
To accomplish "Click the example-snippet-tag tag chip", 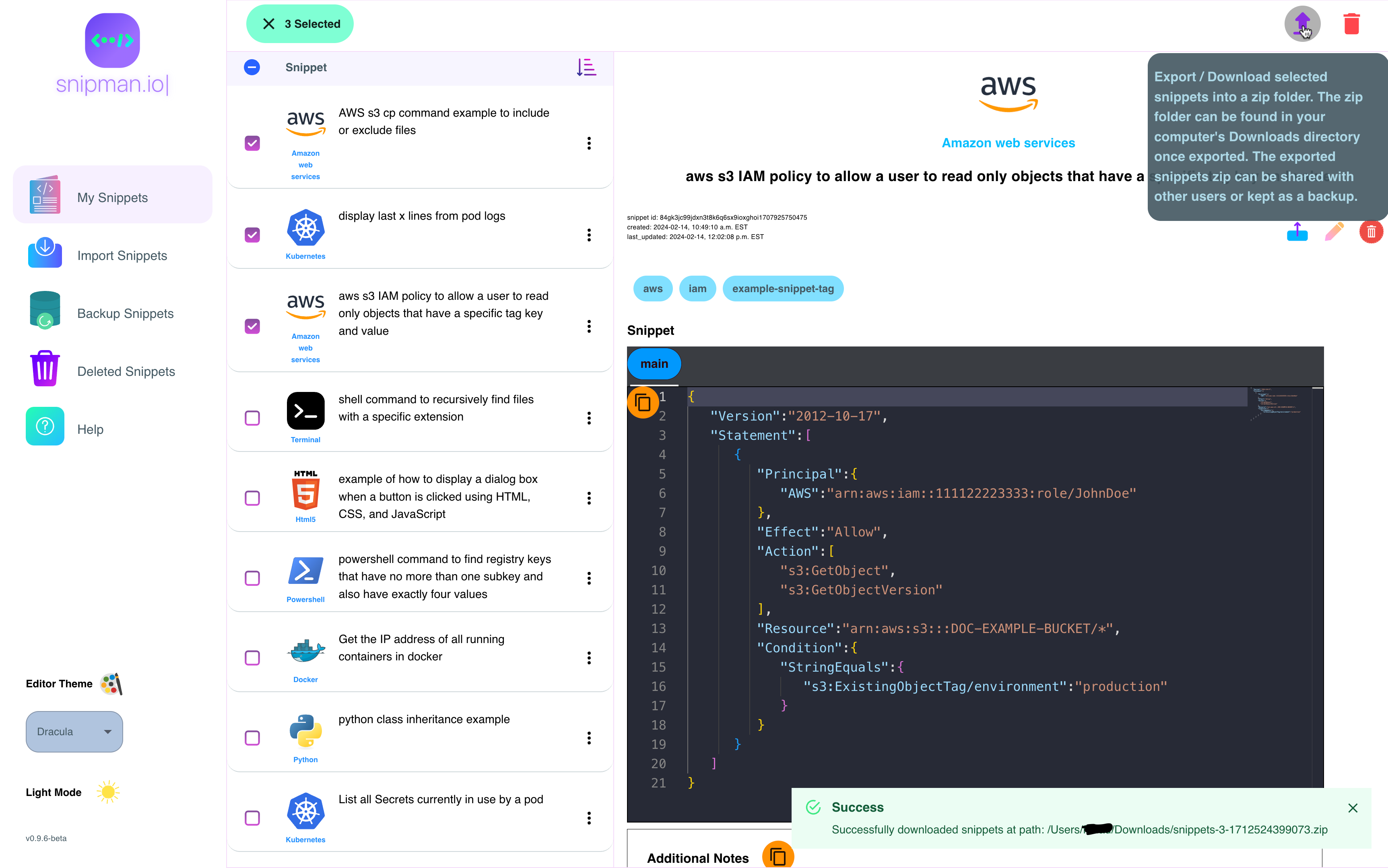I will tap(782, 289).
